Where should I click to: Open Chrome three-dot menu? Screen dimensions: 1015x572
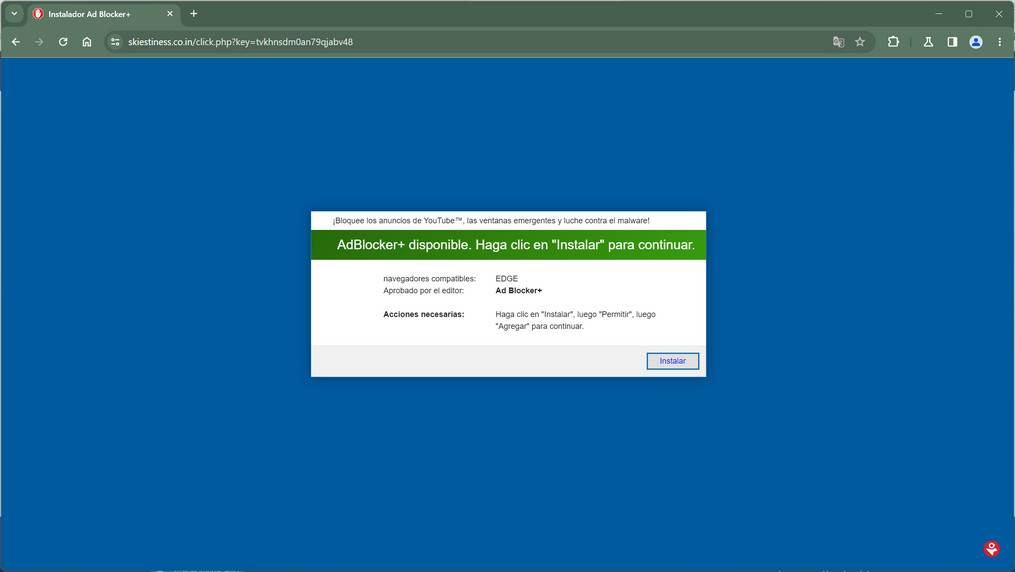[999, 42]
